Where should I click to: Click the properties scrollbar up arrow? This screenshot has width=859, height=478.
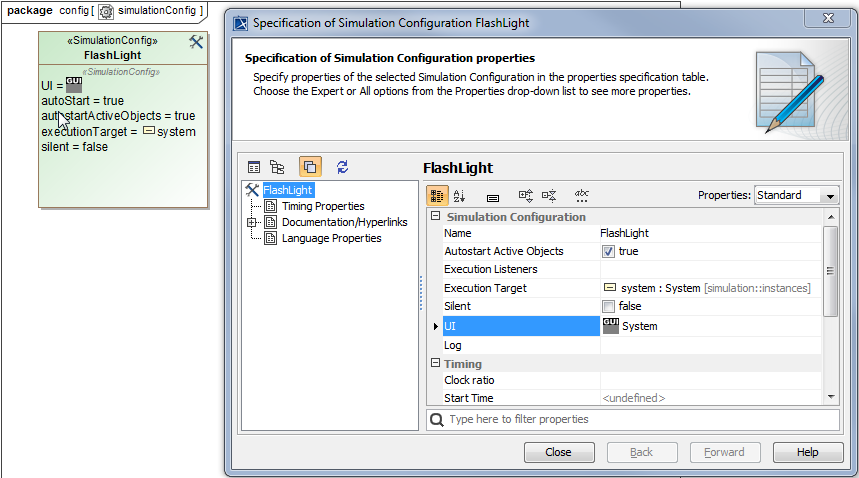click(831, 217)
